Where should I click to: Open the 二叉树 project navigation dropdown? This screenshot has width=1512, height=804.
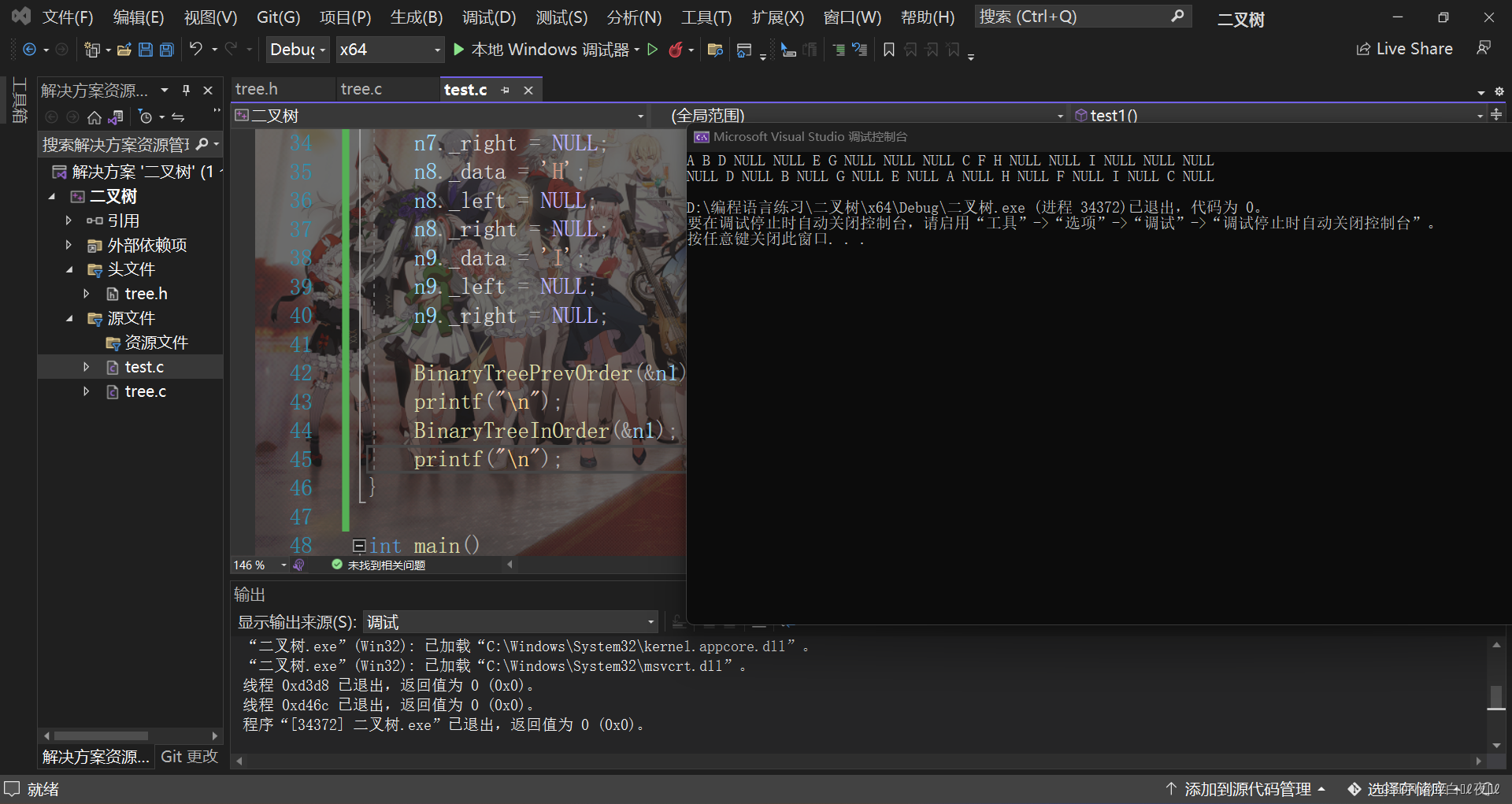coord(439,116)
